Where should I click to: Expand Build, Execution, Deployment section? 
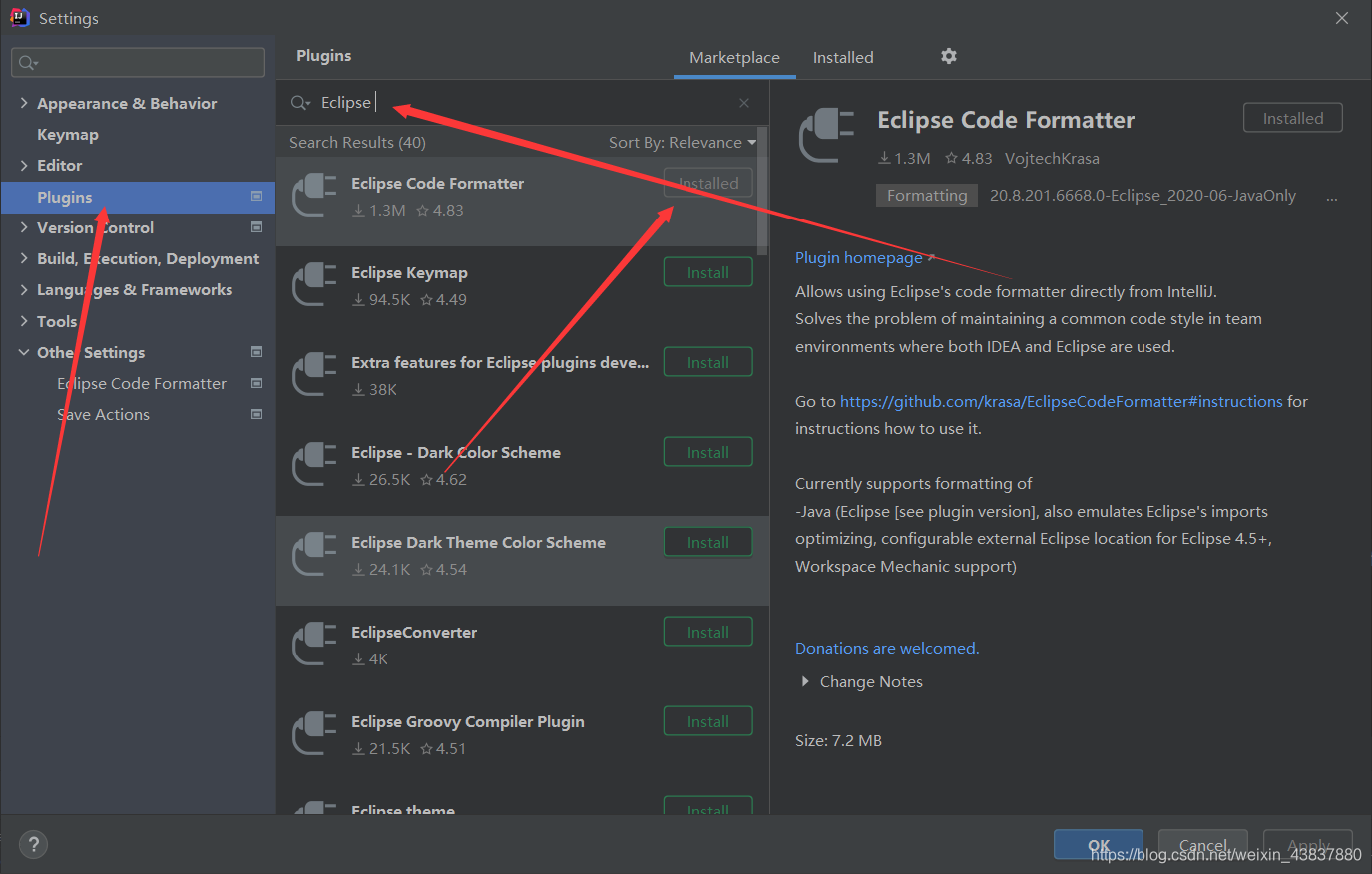24,258
